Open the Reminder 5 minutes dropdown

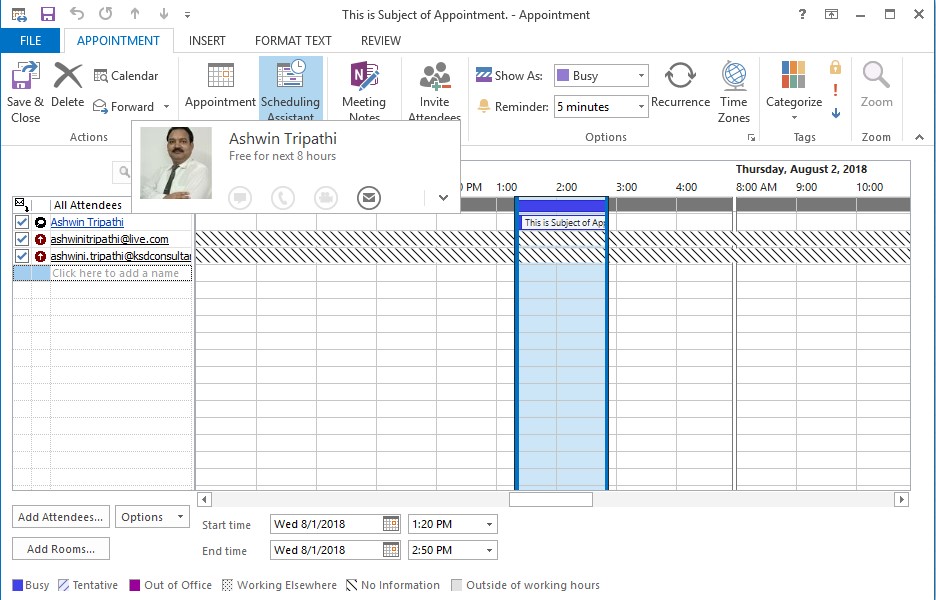[x=640, y=107]
